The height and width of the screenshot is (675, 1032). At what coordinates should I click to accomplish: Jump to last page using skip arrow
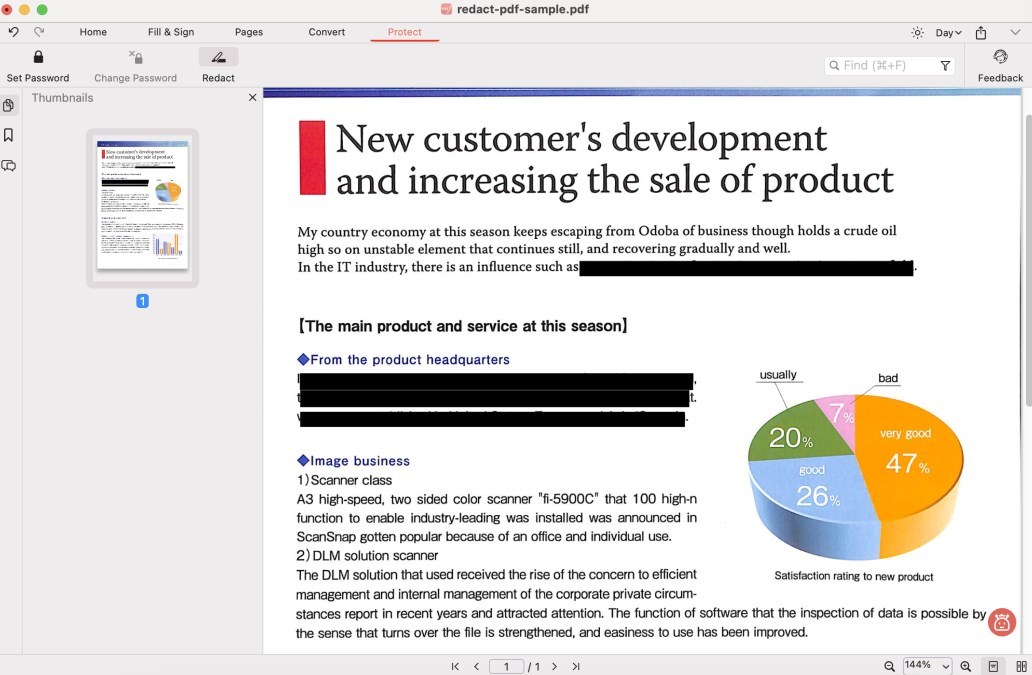[576, 666]
